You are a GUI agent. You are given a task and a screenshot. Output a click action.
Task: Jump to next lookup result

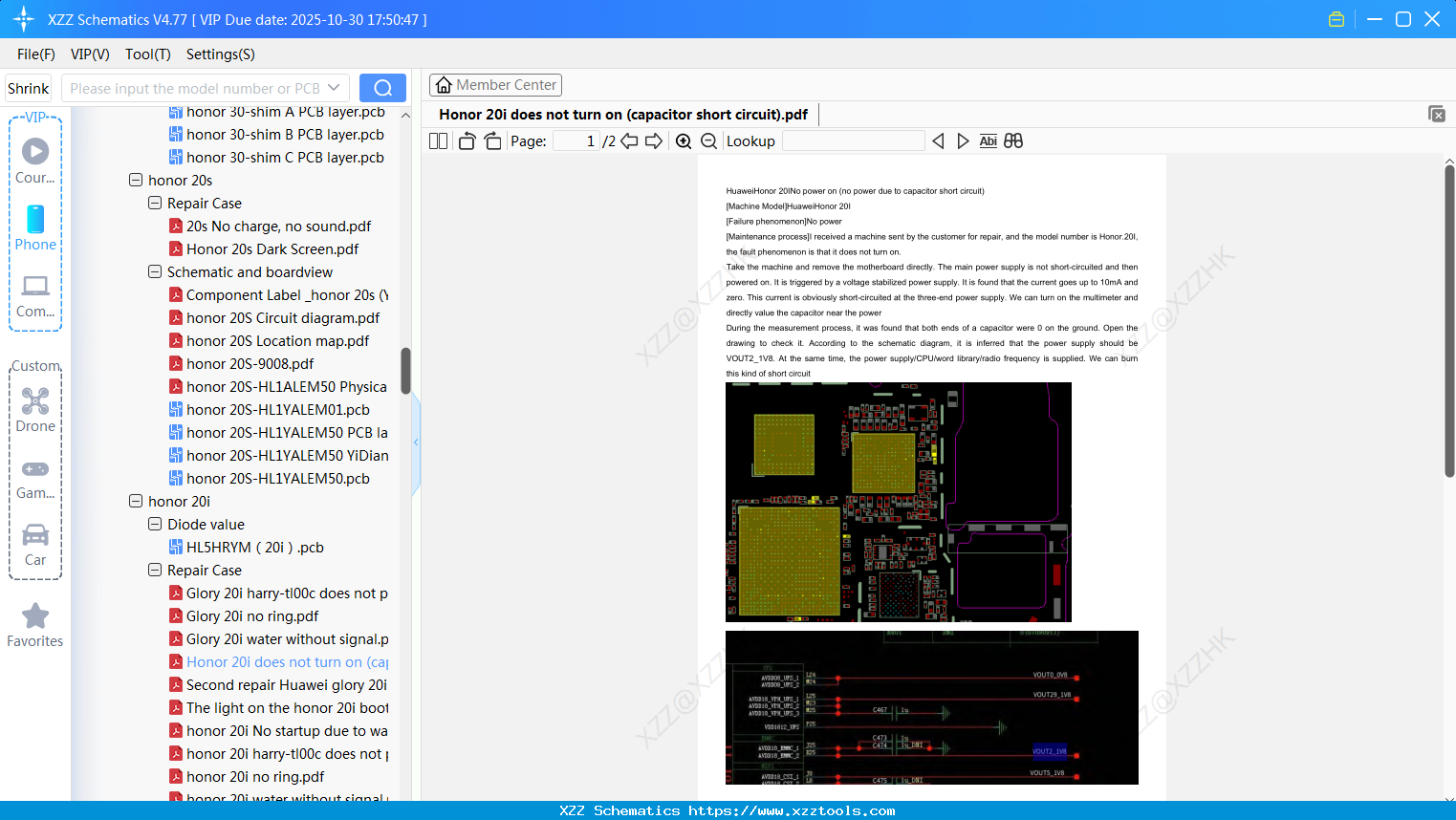point(963,141)
